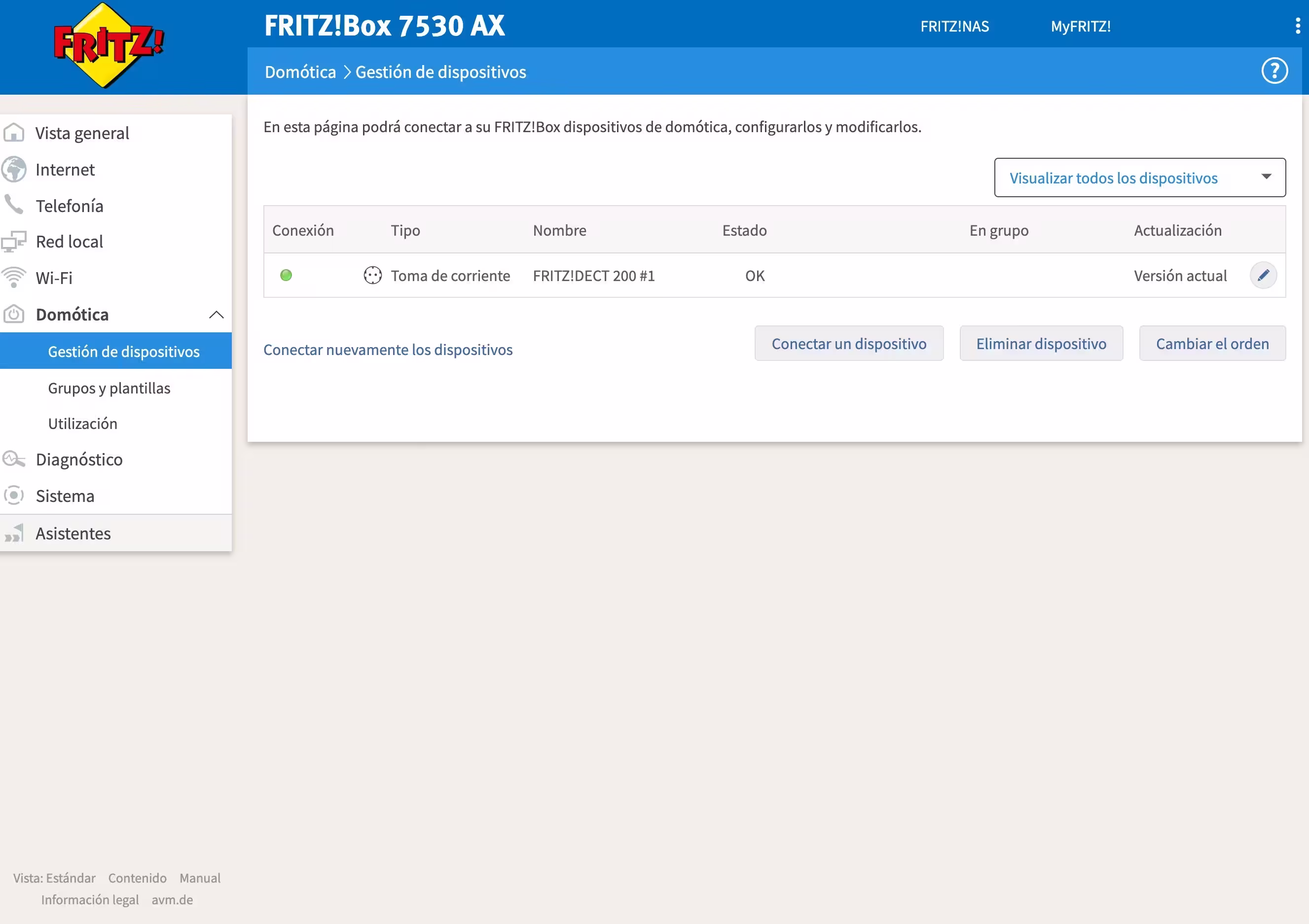Click the pencil edit icon for FRITZ!DECT 200 #1
Viewport: 1309px width, 924px height.
tap(1264, 276)
